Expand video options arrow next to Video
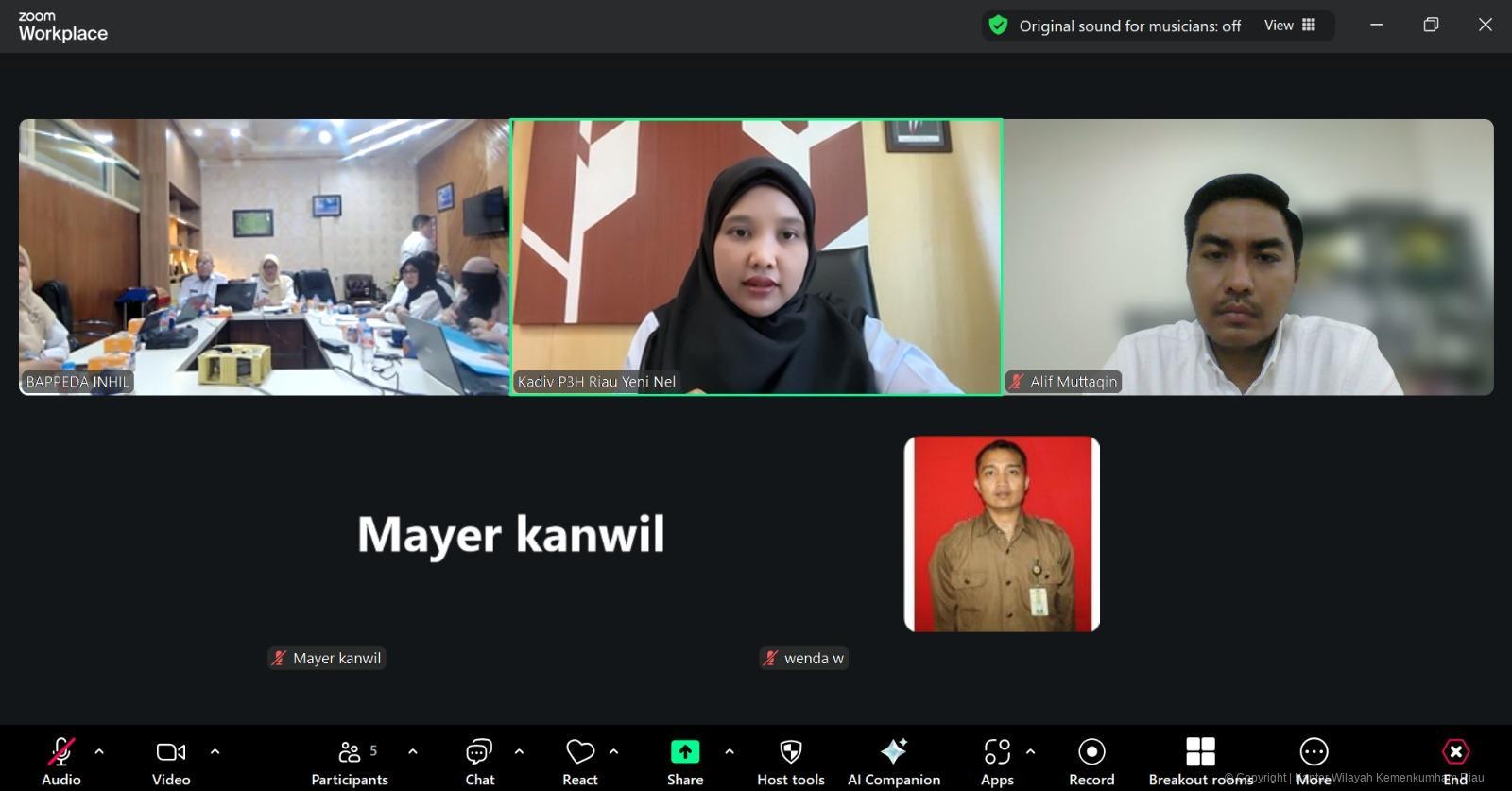 [x=215, y=752]
